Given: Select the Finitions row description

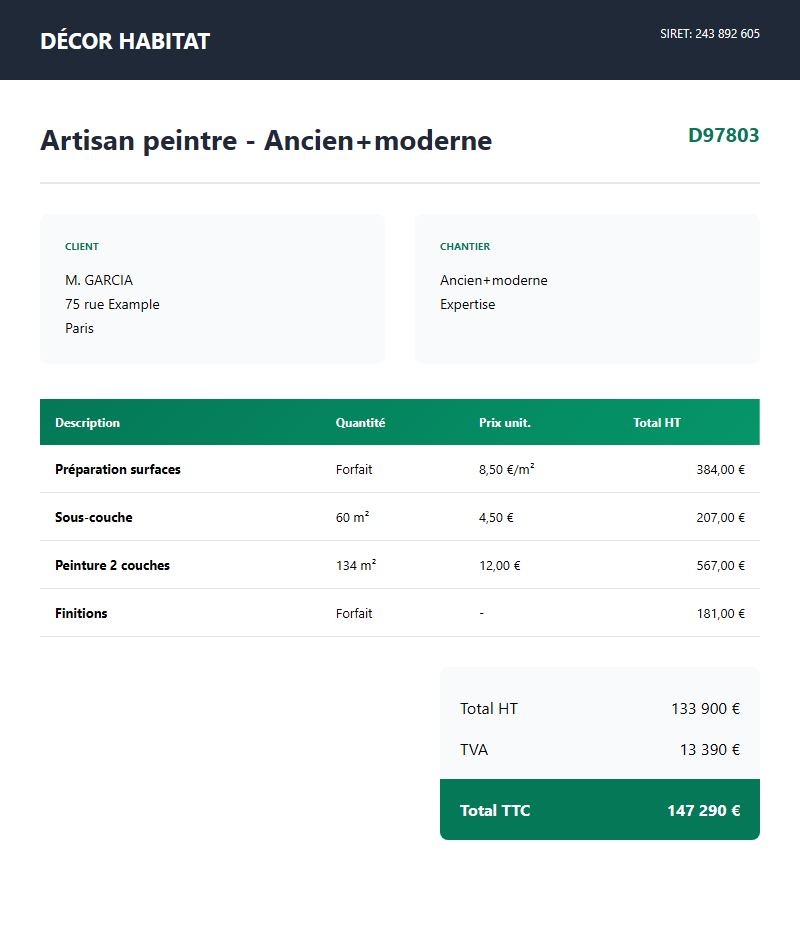Looking at the screenshot, I should pos(81,613).
